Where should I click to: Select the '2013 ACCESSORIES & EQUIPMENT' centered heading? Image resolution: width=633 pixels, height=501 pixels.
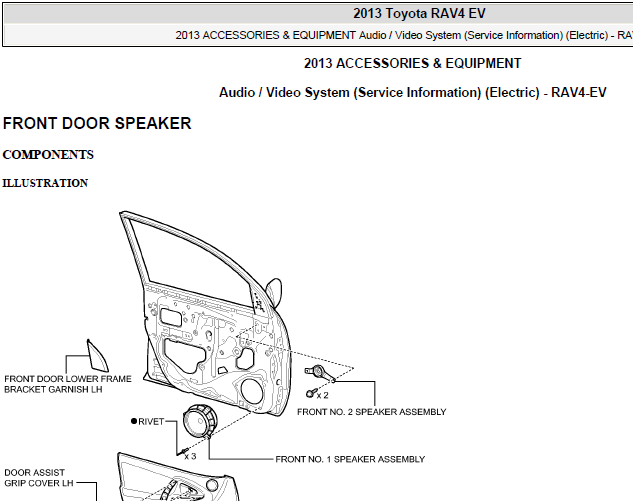(x=412, y=63)
